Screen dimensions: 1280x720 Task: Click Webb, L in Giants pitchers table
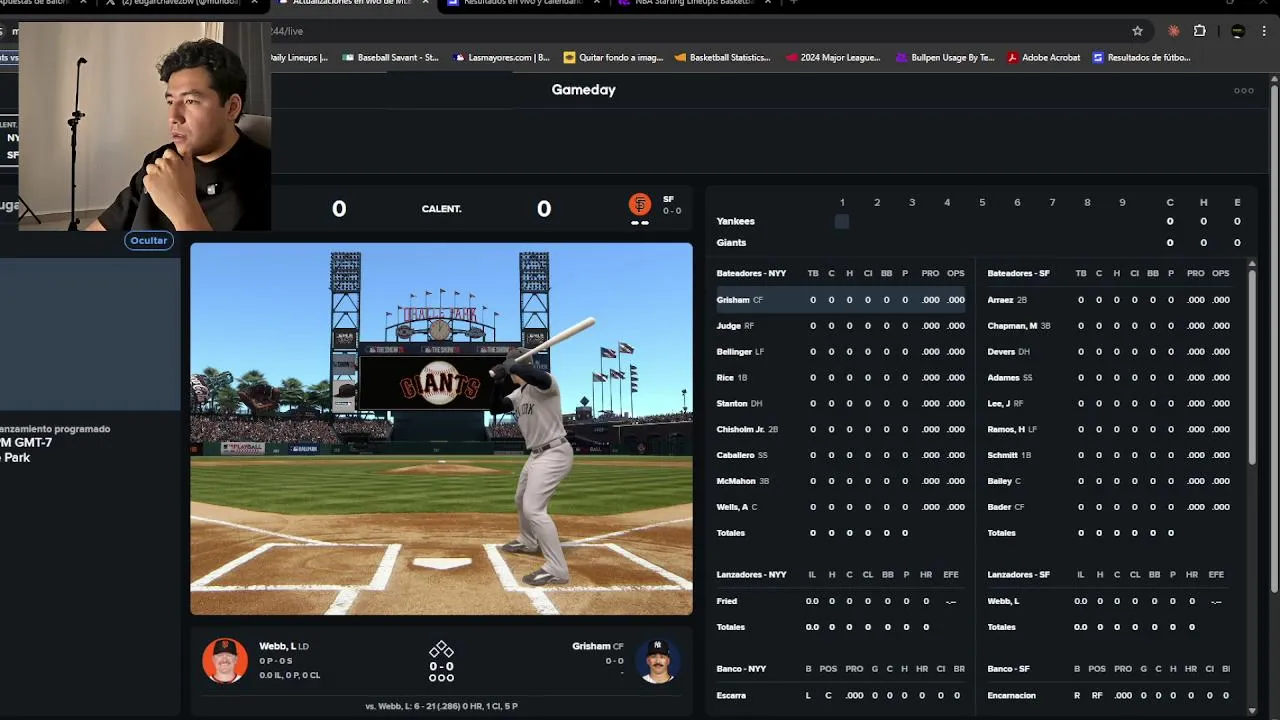click(x=1003, y=601)
